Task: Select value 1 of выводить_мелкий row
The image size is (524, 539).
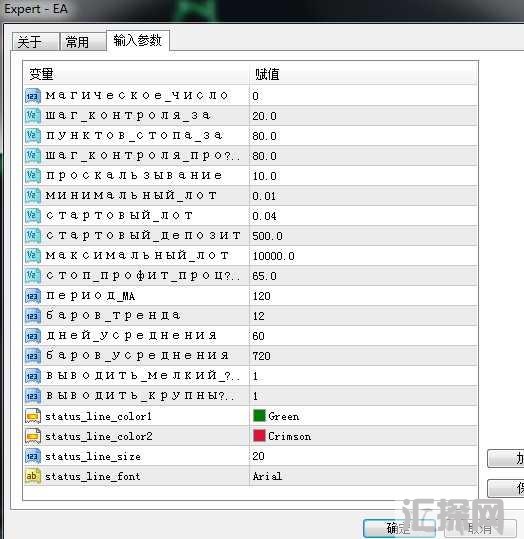Action: [x=255, y=376]
